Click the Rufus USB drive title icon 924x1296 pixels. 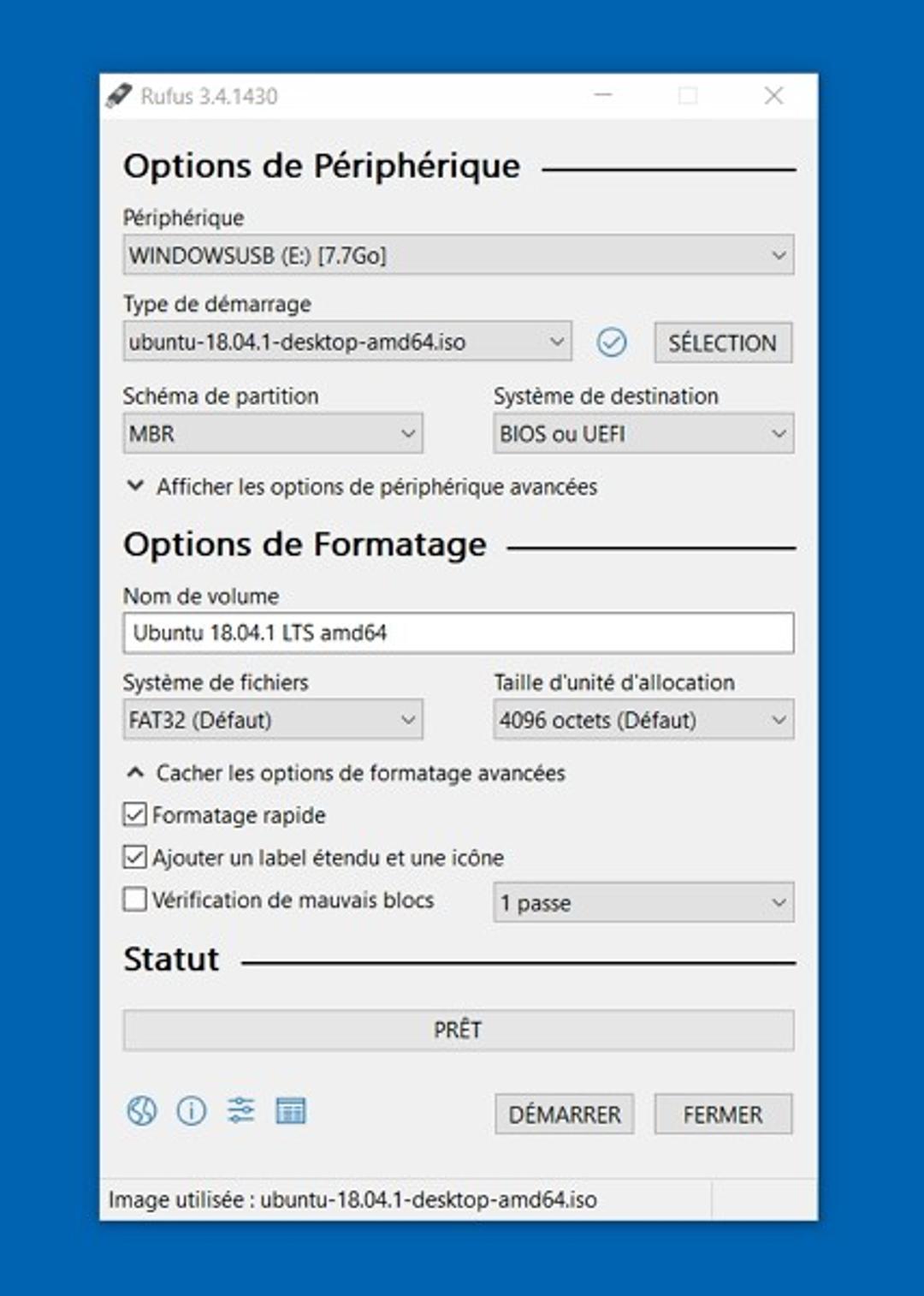[x=119, y=96]
